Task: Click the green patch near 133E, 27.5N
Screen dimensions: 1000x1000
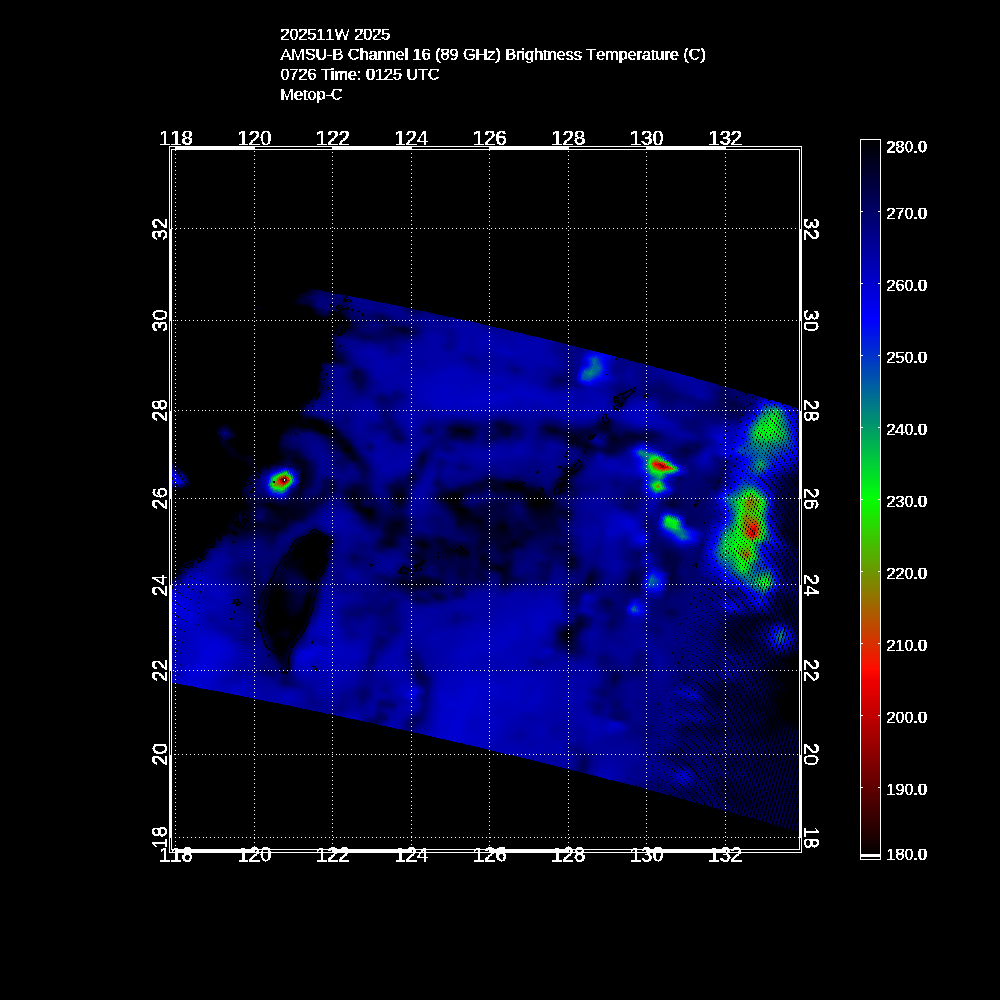Action: click(x=771, y=431)
